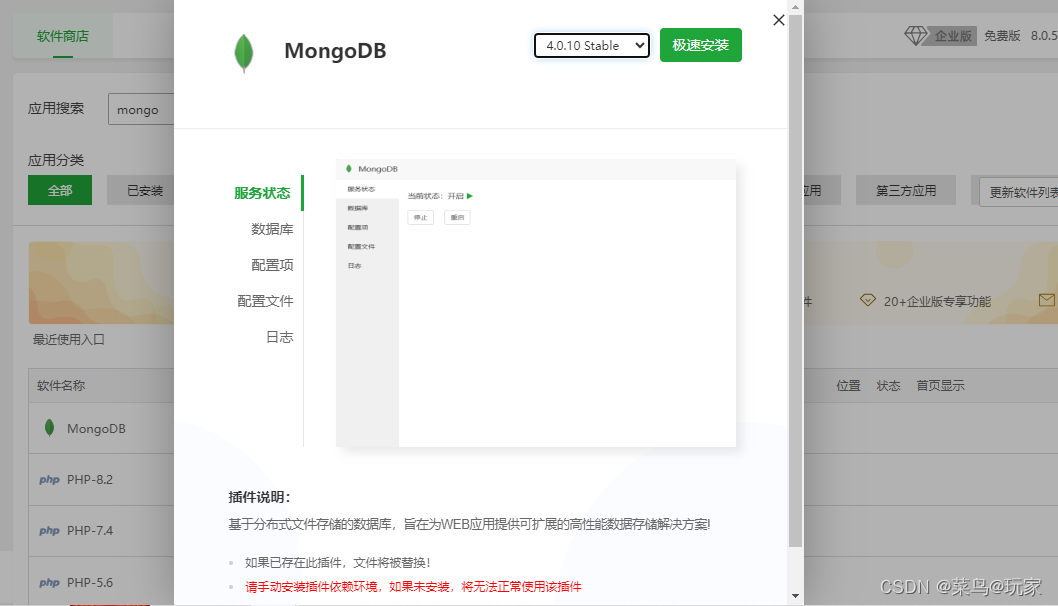Select the 配置文件 tab in dialog
This screenshot has height=606, width=1058.
pyautogui.click(x=265, y=301)
